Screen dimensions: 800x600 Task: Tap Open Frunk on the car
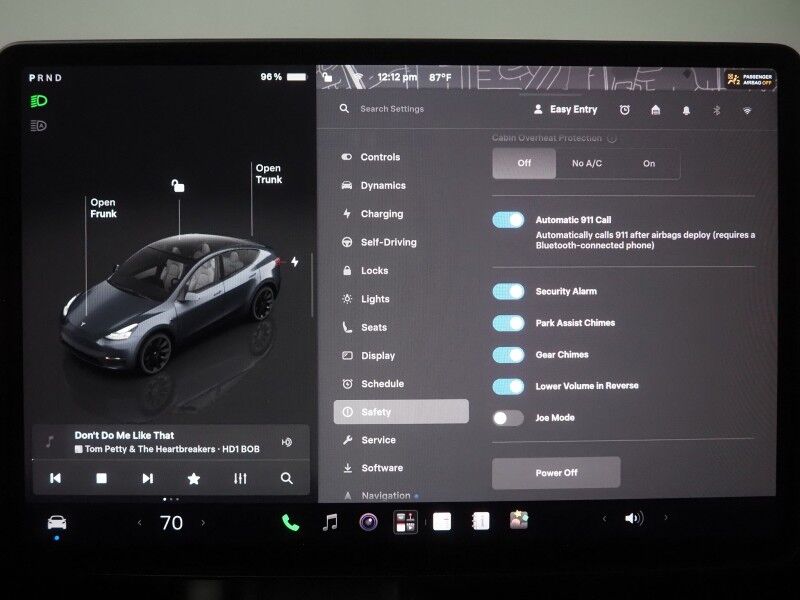tap(103, 208)
